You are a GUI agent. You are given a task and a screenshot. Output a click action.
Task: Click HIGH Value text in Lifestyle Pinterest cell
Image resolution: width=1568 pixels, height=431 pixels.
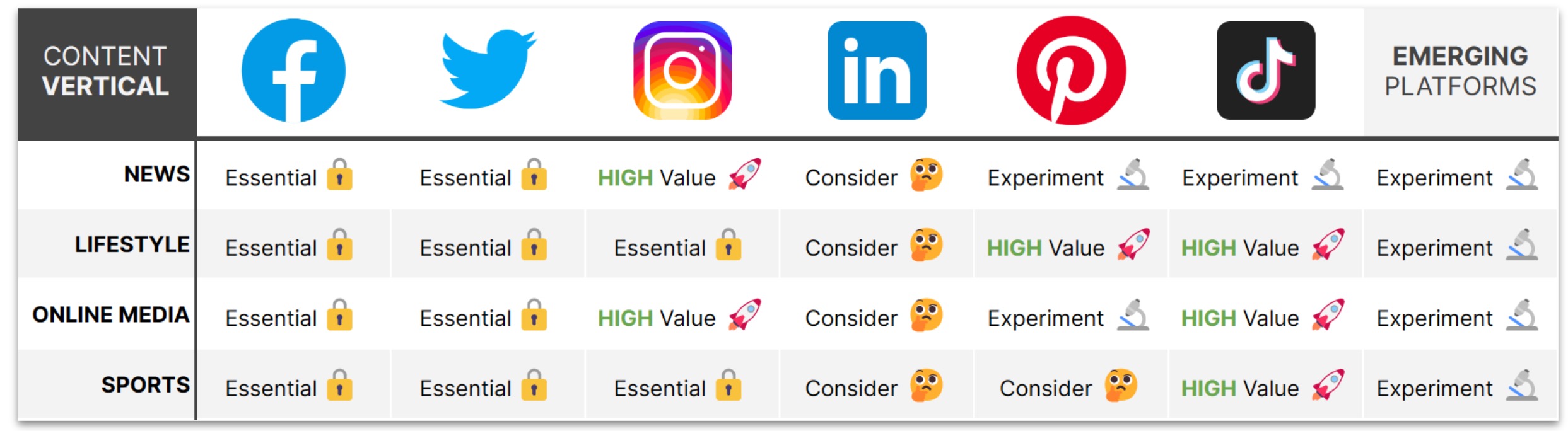point(1045,248)
